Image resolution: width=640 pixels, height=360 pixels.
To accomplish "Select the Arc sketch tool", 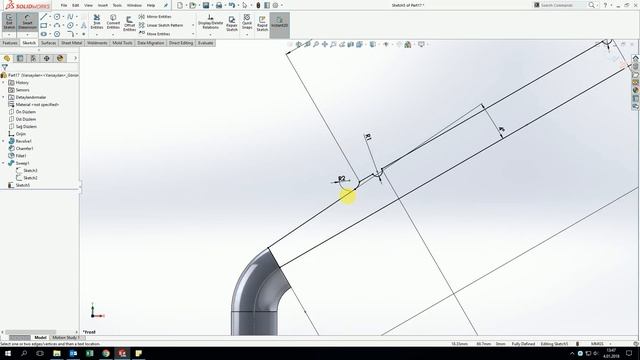I will 57,25.
